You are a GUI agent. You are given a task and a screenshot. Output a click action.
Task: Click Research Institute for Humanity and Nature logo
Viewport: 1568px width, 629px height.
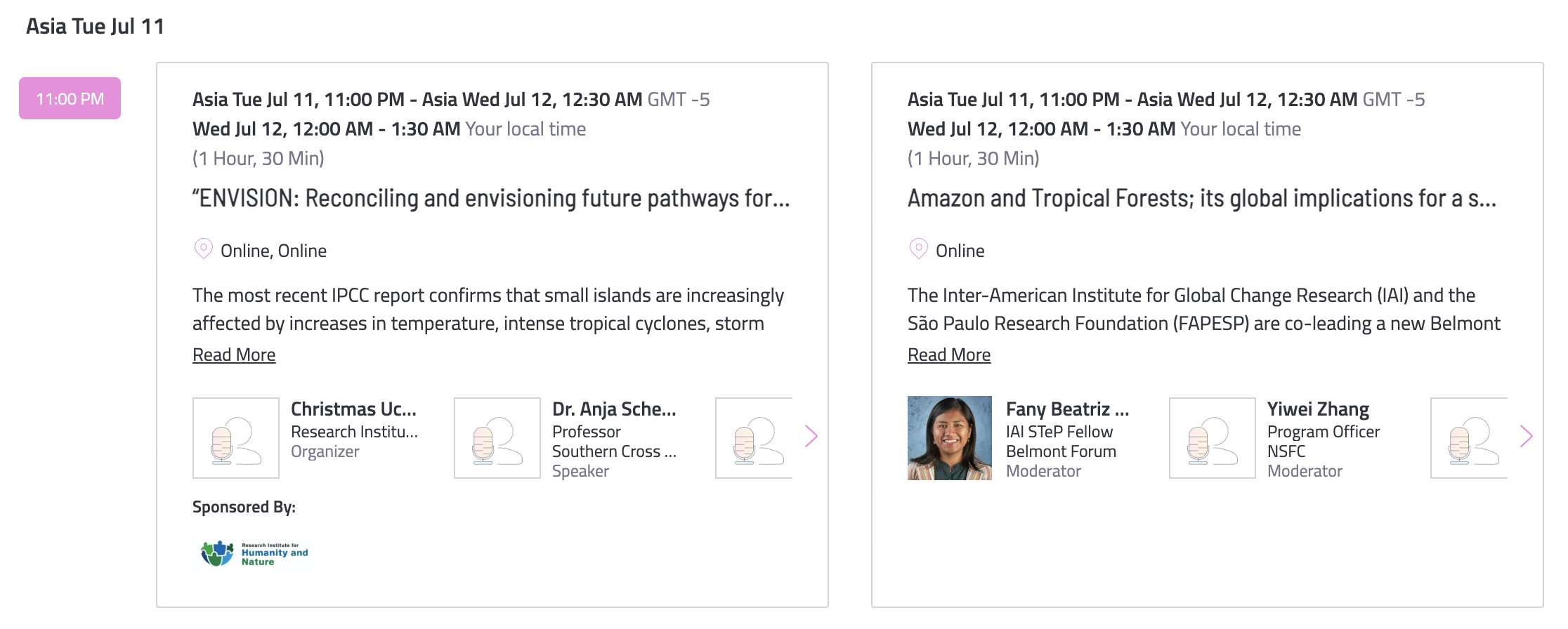(254, 554)
